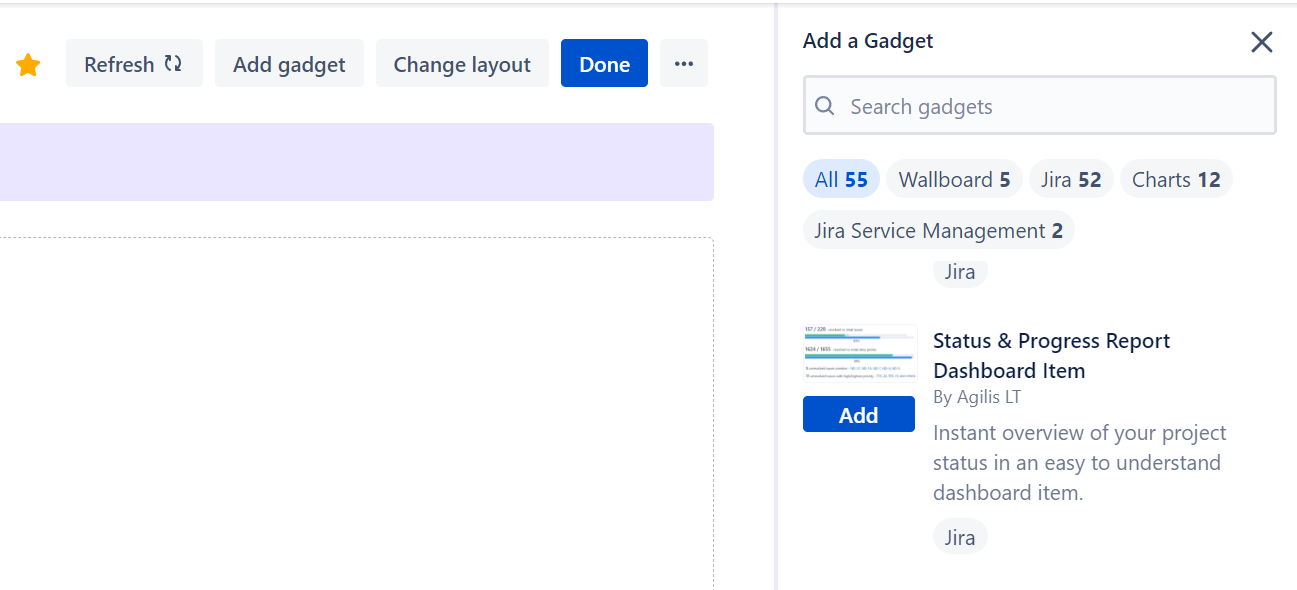Select the Jira 52 filter chip
This screenshot has width=1297, height=590.
coord(1071,179)
